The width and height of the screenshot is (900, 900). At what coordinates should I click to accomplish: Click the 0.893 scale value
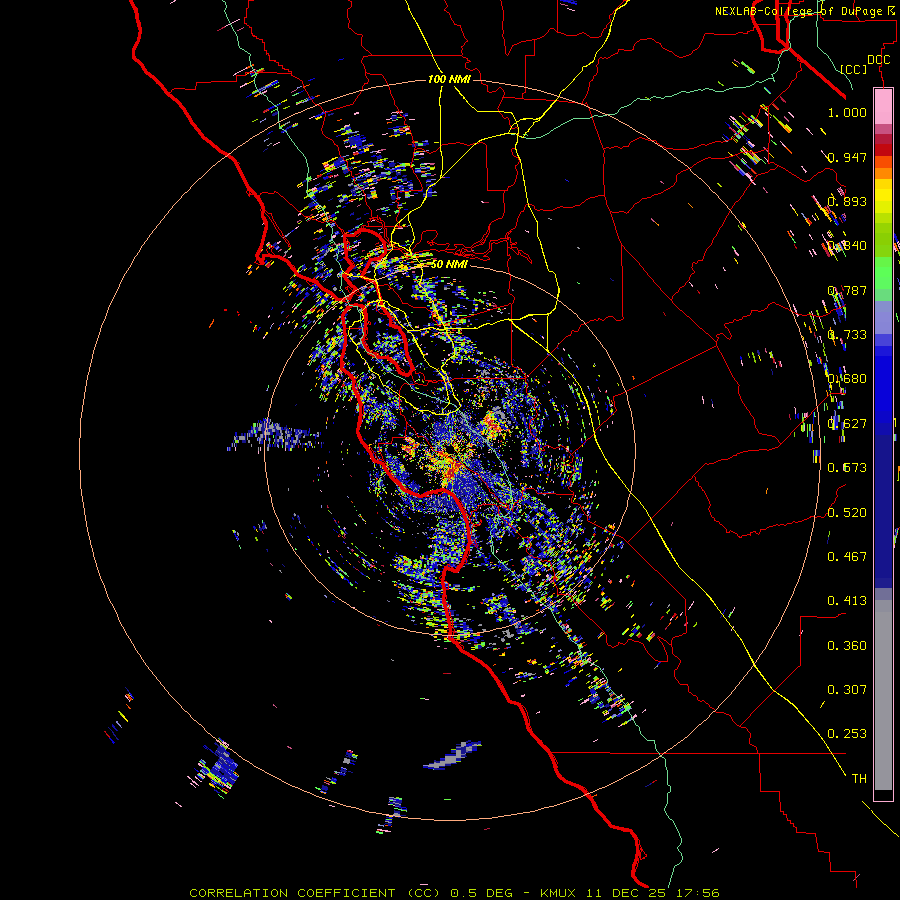[847, 201]
